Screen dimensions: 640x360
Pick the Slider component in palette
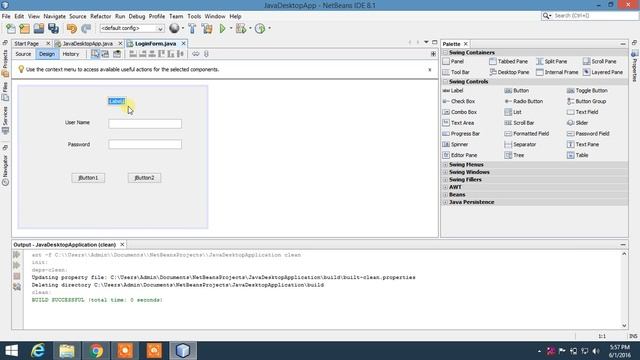(578, 123)
